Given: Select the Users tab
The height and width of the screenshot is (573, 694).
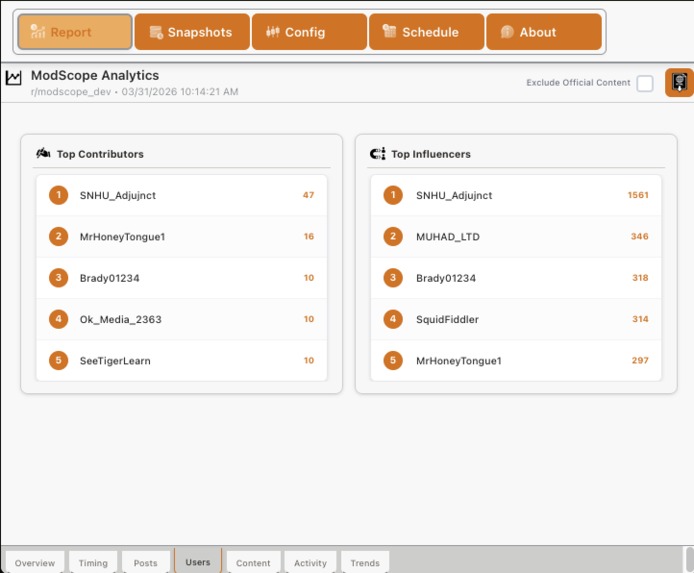Looking at the screenshot, I should click(198, 562).
